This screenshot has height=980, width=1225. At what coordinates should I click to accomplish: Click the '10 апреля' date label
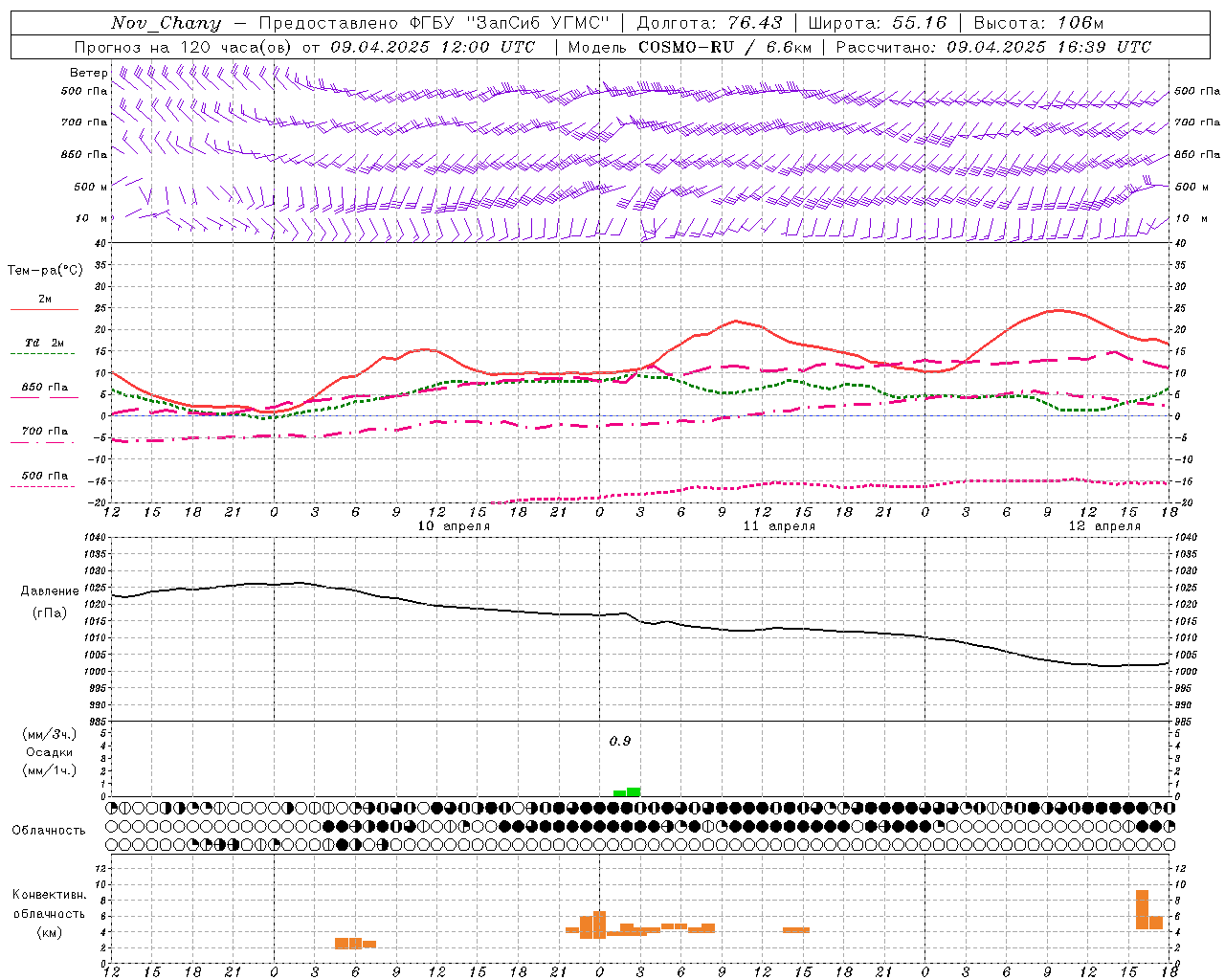pos(454,526)
